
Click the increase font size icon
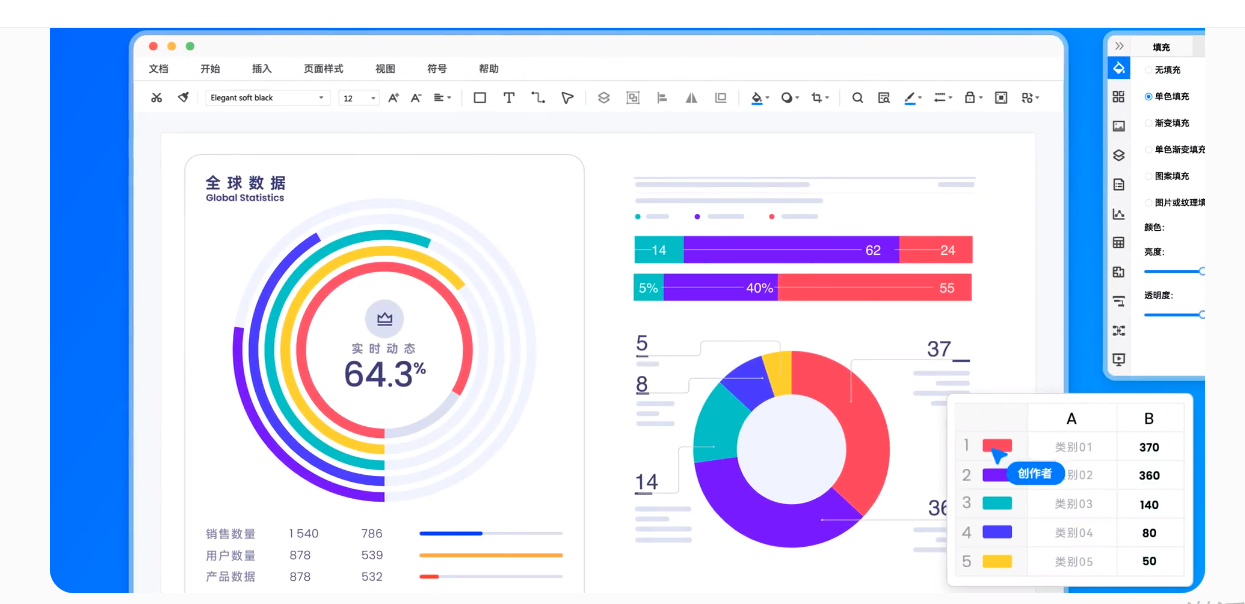pos(393,98)
